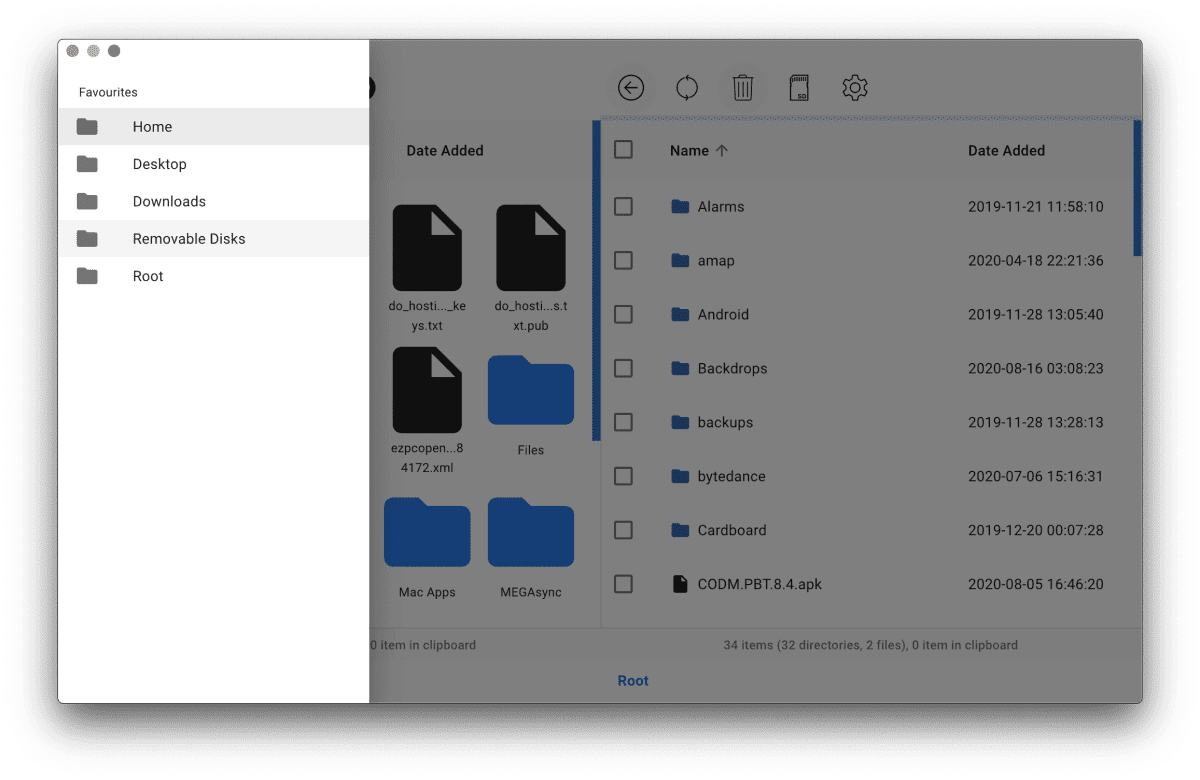Open the SD card icon in the toolbar
Image resolution: width=1200 pixels, height=780 pixels.
click(x=798, y=88)
